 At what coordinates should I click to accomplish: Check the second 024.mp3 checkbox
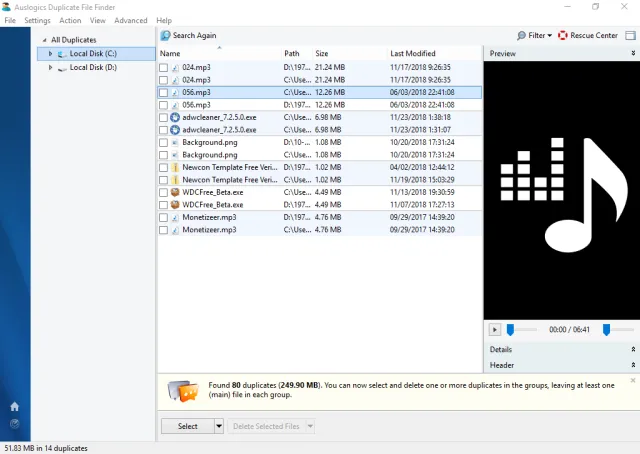[x=163, y=80]
